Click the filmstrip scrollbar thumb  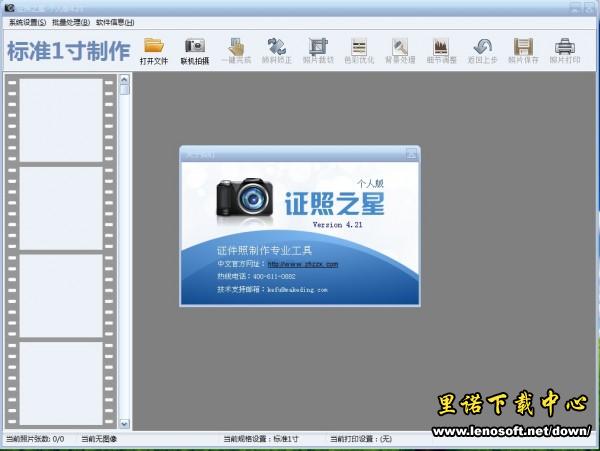point(124,90)
